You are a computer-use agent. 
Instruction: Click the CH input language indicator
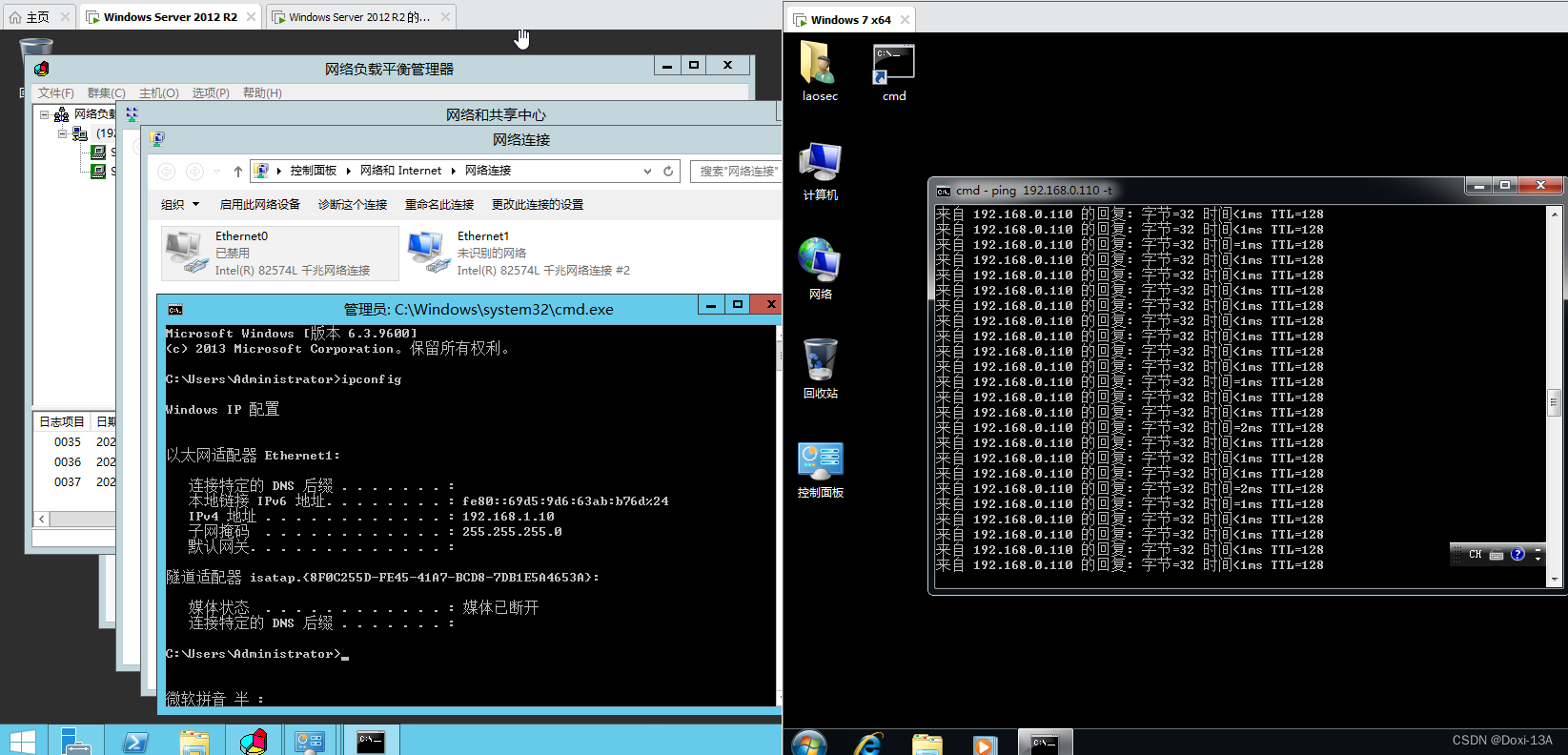coord(1475,554)
